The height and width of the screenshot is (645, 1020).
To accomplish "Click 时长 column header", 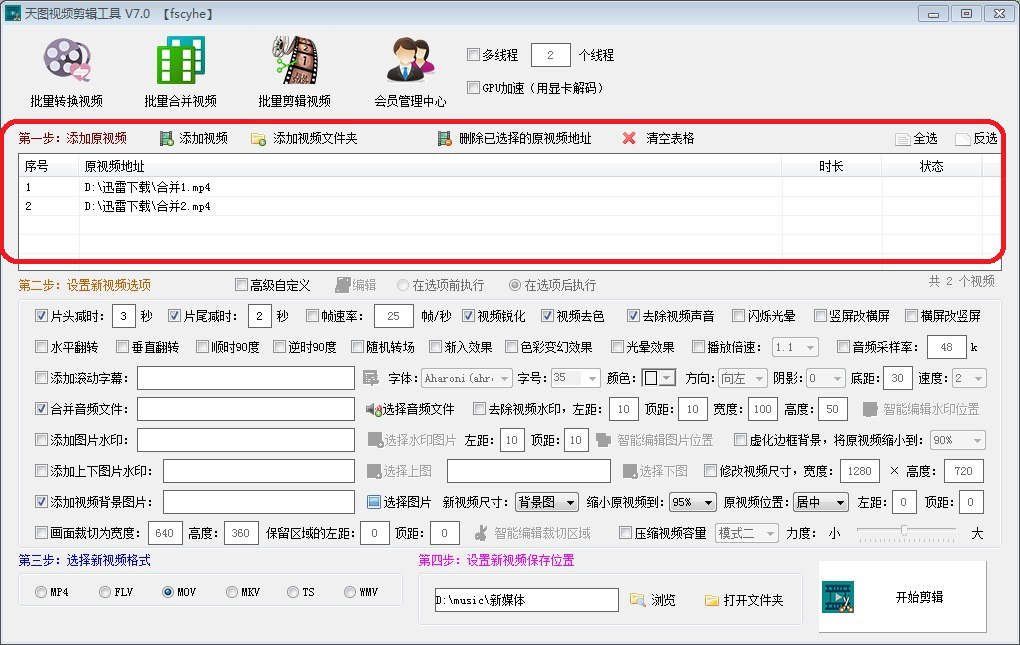I will 831,166.
